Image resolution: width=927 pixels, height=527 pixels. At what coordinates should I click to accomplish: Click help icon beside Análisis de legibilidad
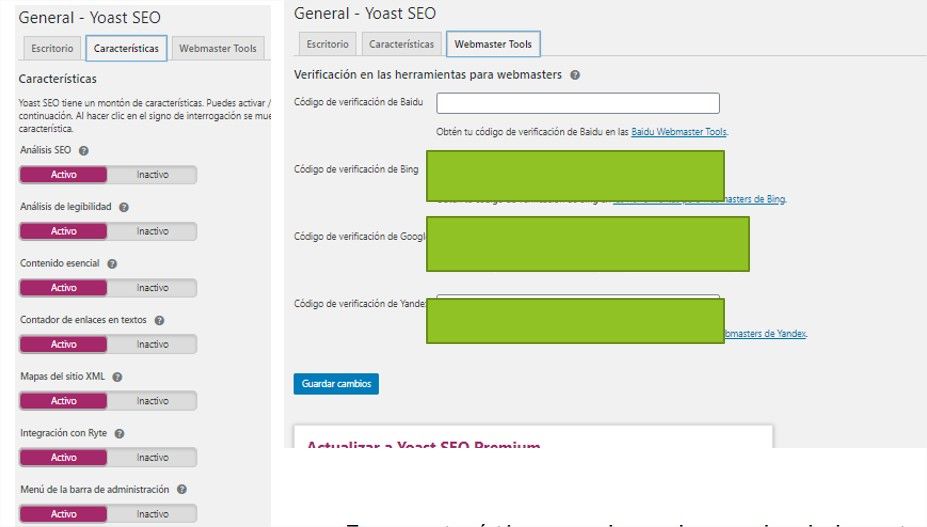tap(124, 207)
